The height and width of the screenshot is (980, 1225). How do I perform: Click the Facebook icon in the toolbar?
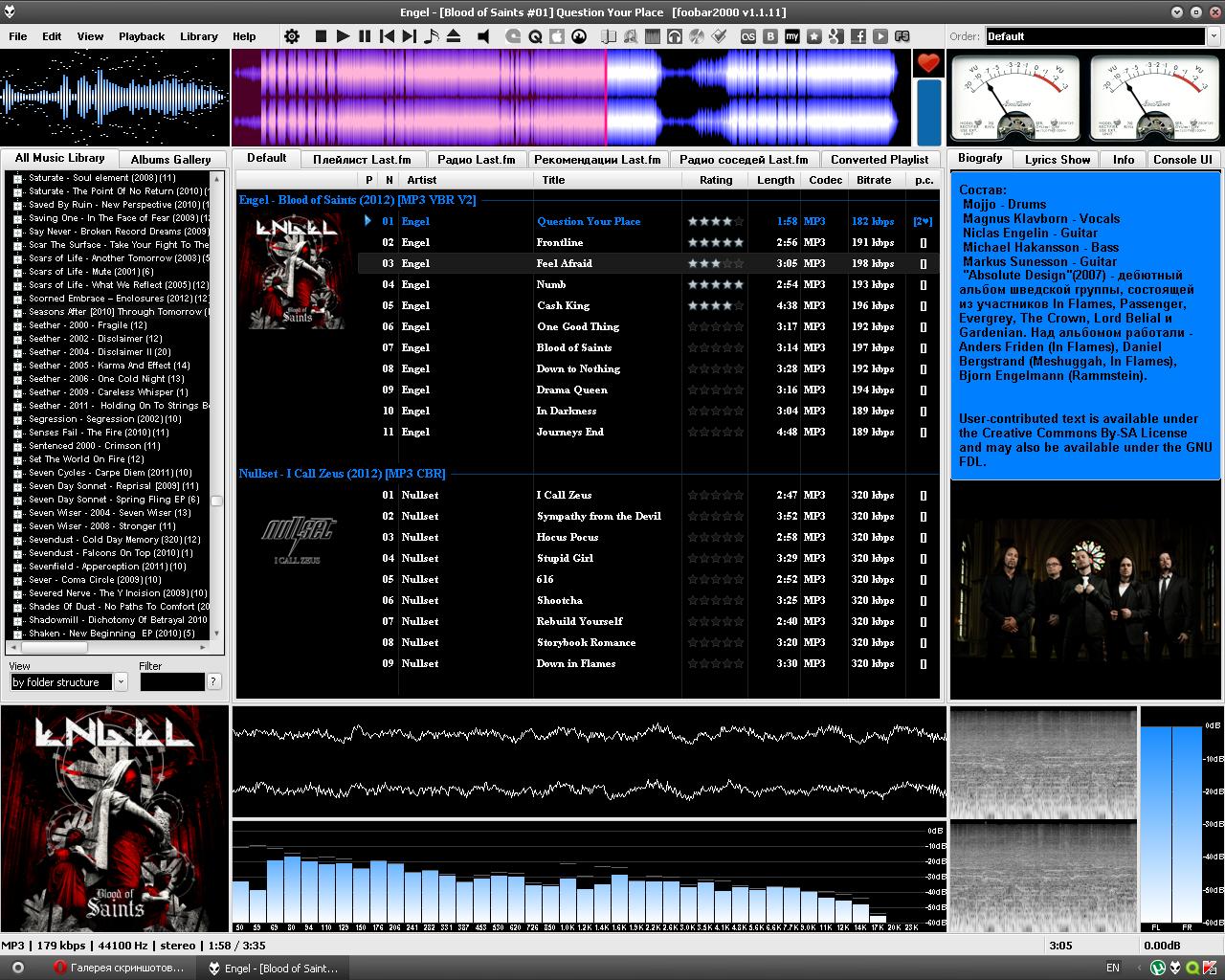pyautogui.click(x=858, y=36)
